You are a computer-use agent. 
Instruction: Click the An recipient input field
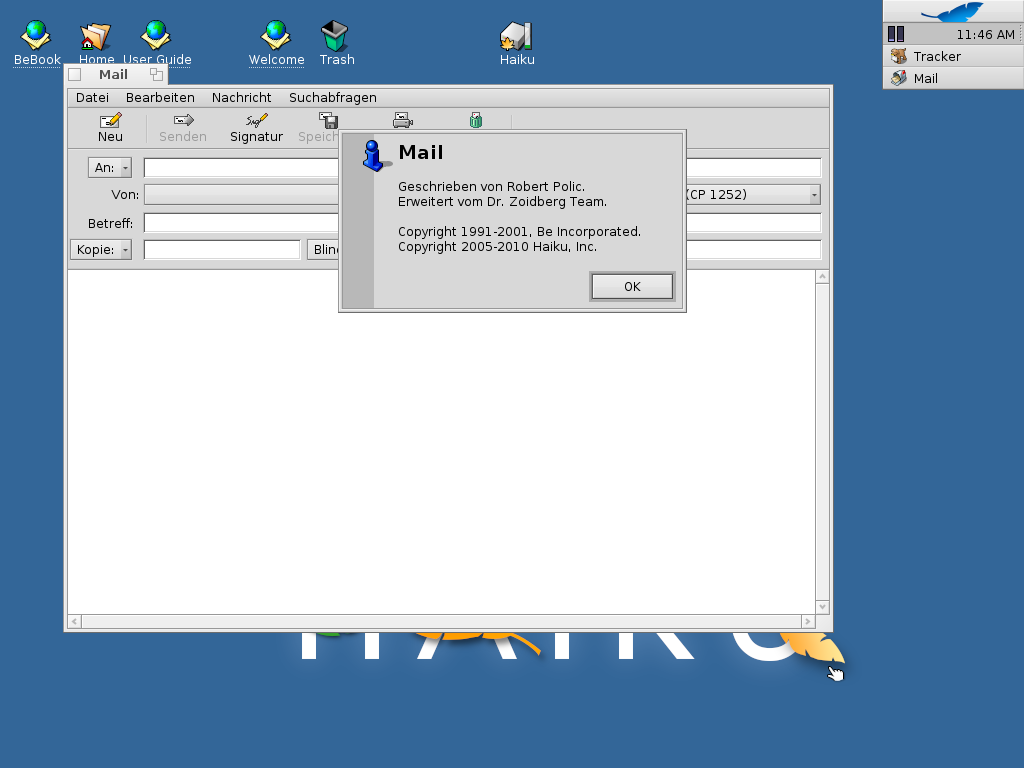[x=242, y=168]
